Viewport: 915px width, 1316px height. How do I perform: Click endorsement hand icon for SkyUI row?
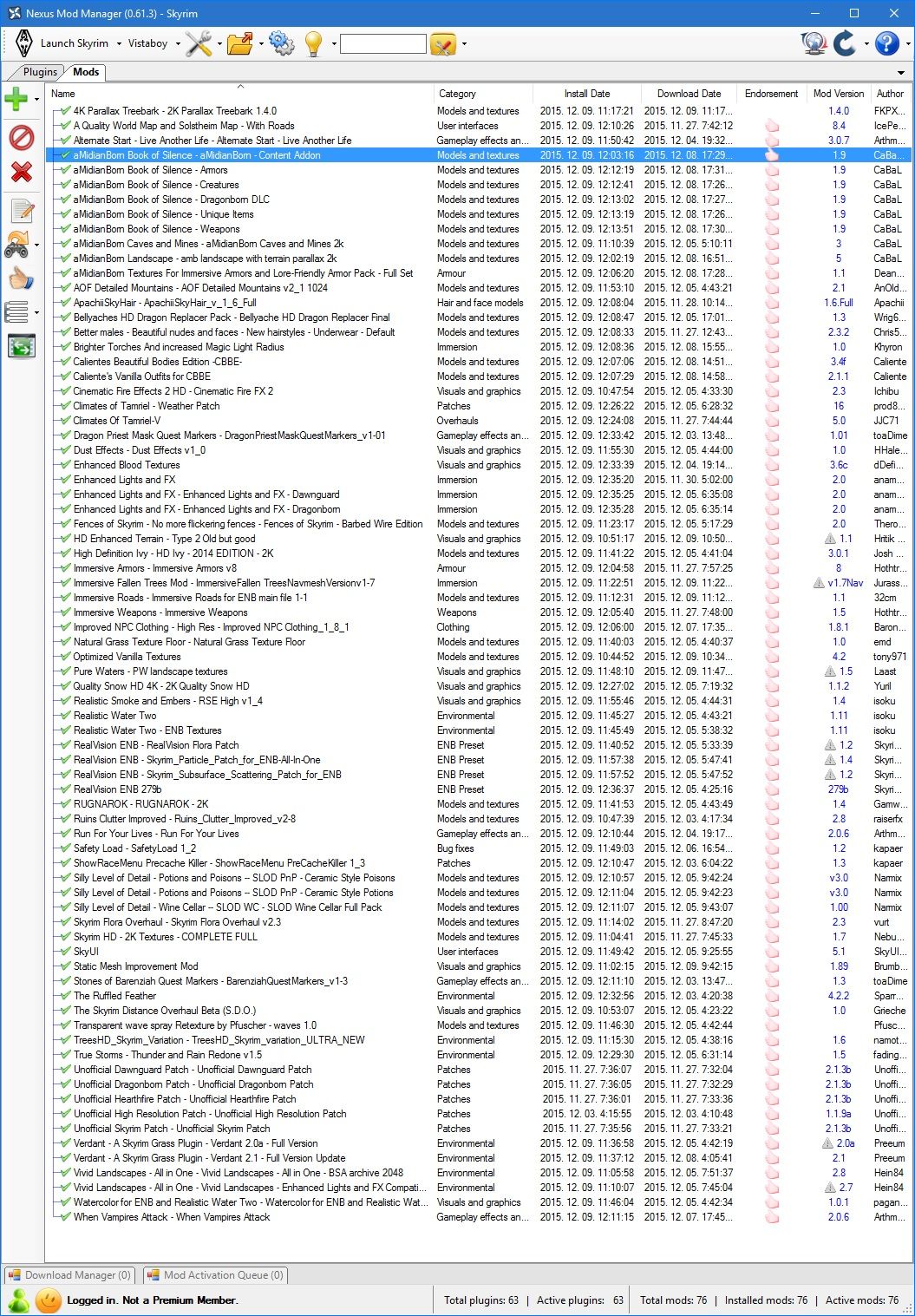tap(771, 952)
